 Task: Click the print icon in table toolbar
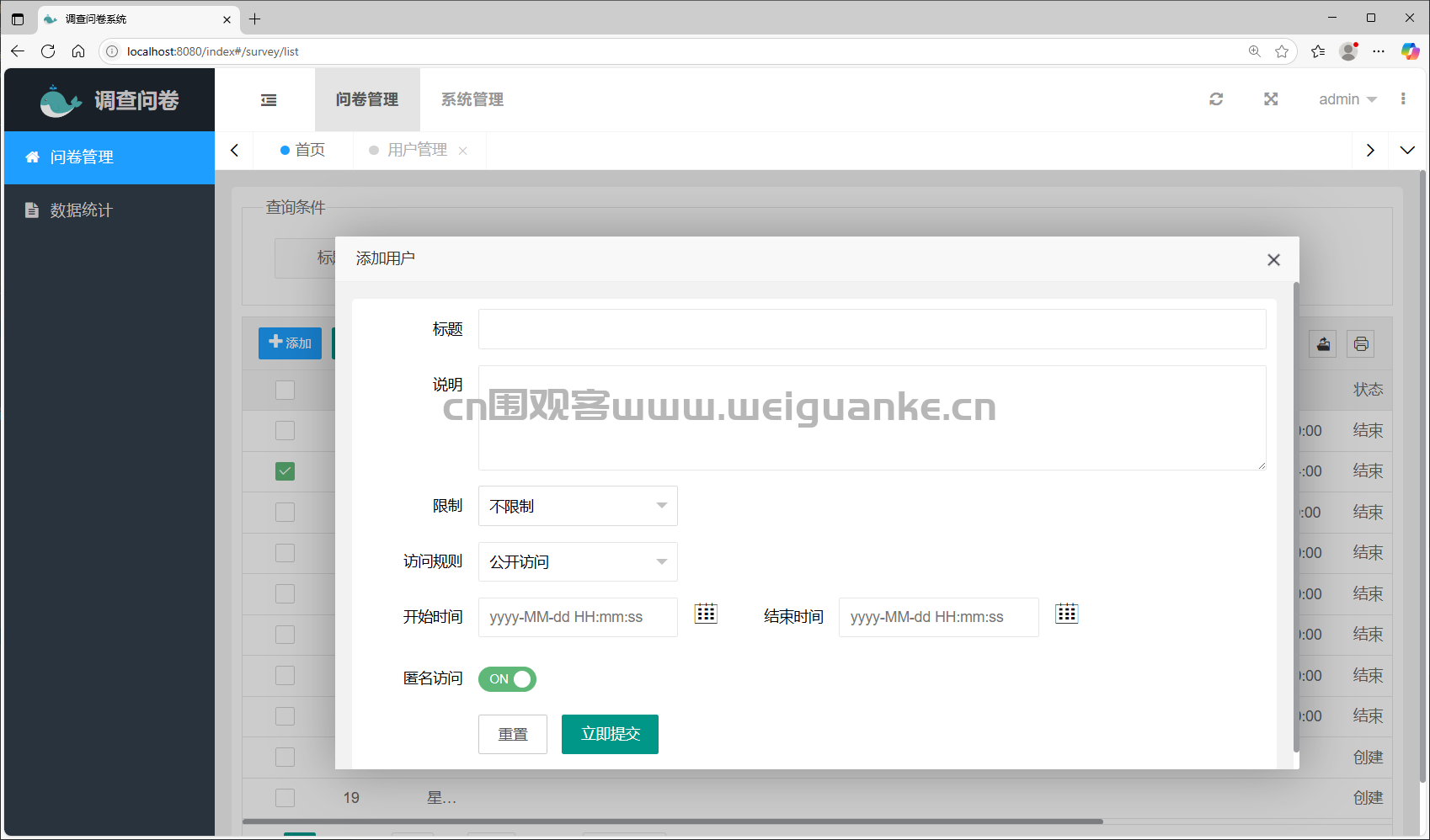pos(1361,343)
